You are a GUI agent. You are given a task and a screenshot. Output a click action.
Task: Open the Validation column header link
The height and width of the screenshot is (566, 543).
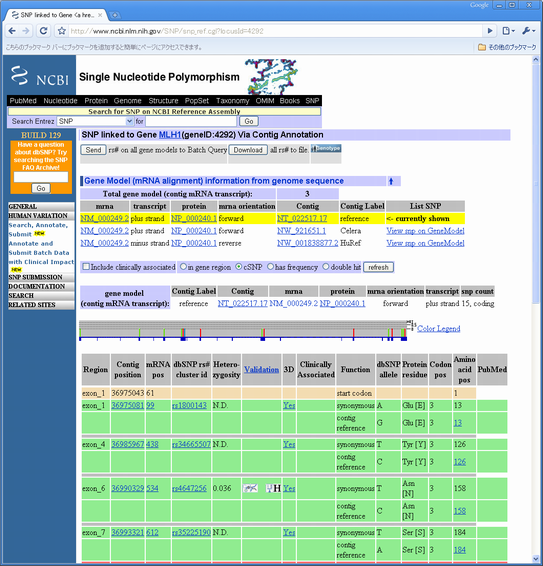pyautogui.click(x=261, y=369)
